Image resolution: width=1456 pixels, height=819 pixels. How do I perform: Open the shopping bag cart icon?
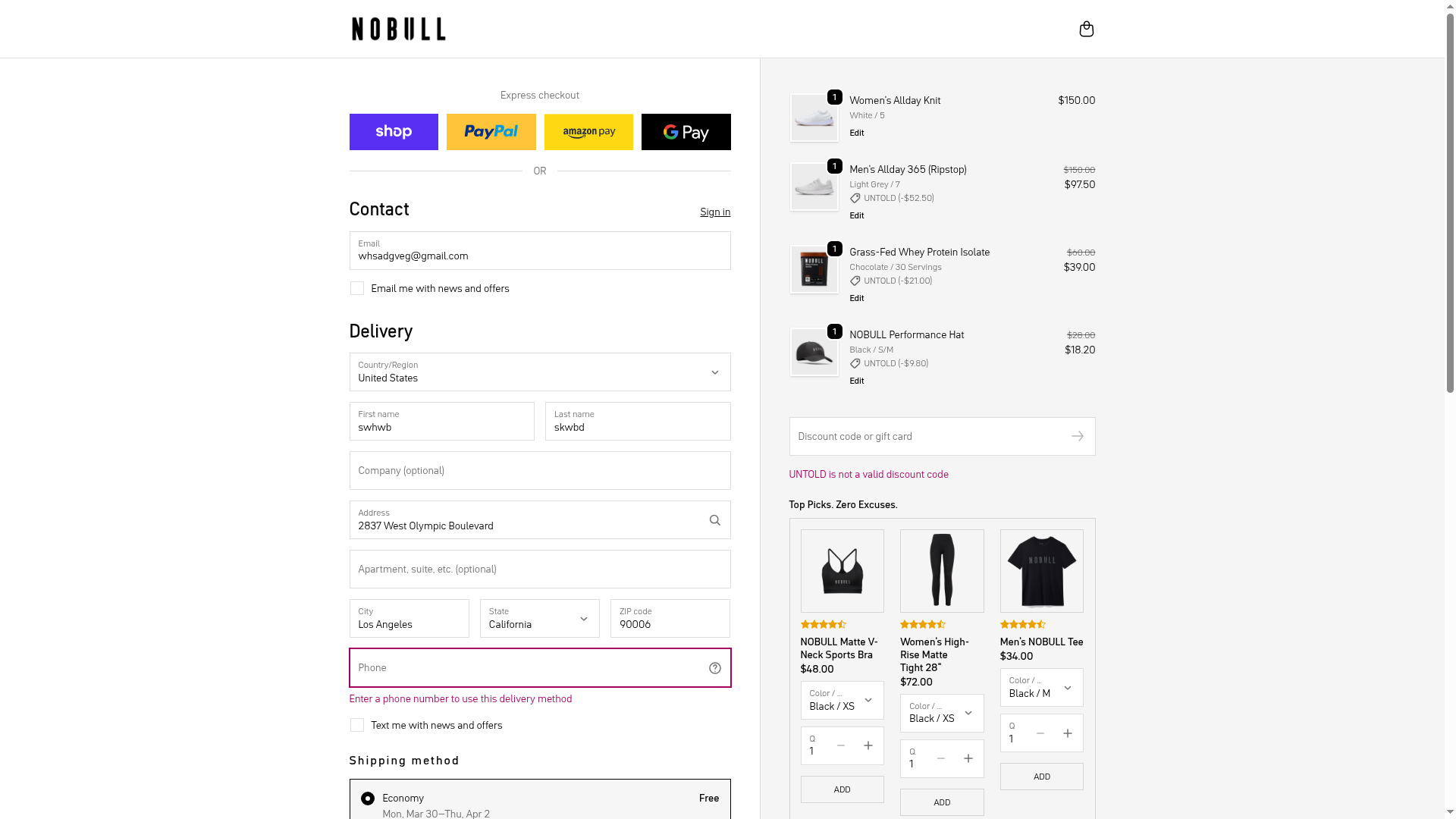tap(1086, 29)
